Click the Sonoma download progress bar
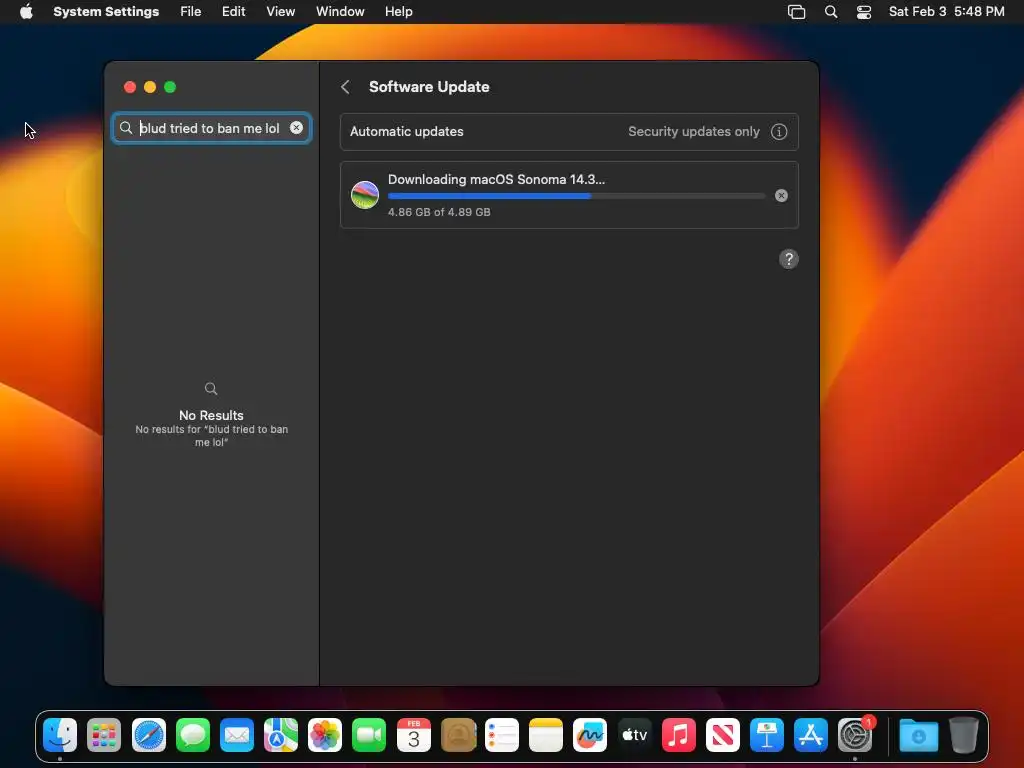The width and height of the screenshot is (1024, 768). tap(576, 196)
